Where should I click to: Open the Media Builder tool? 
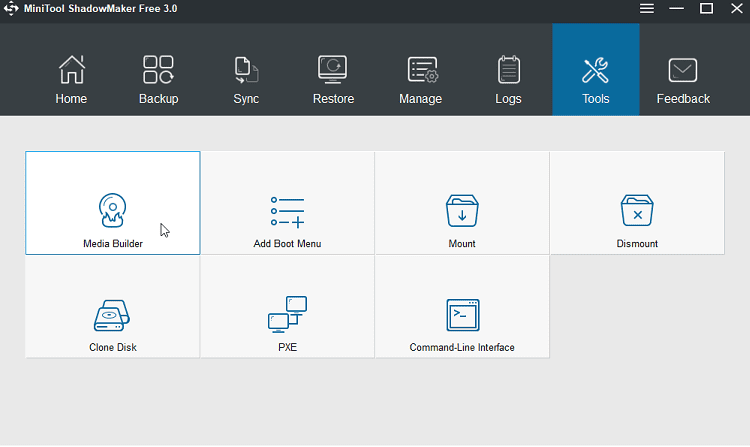click(112, 203)
